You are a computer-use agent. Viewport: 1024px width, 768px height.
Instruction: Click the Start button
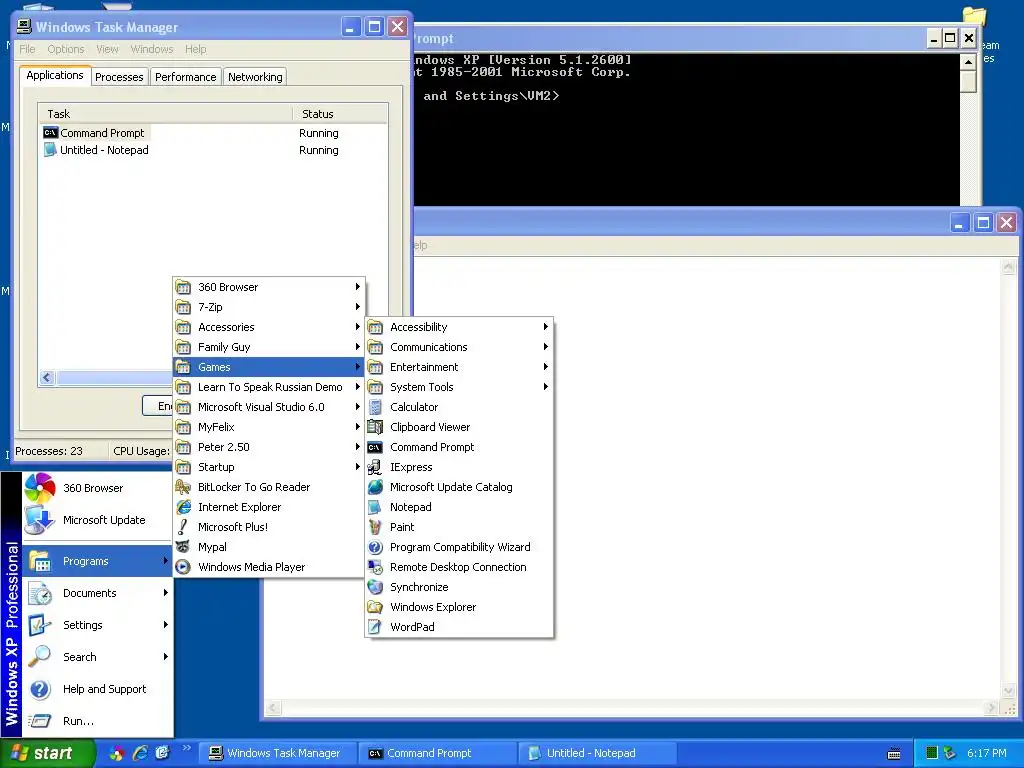(47, 753)
